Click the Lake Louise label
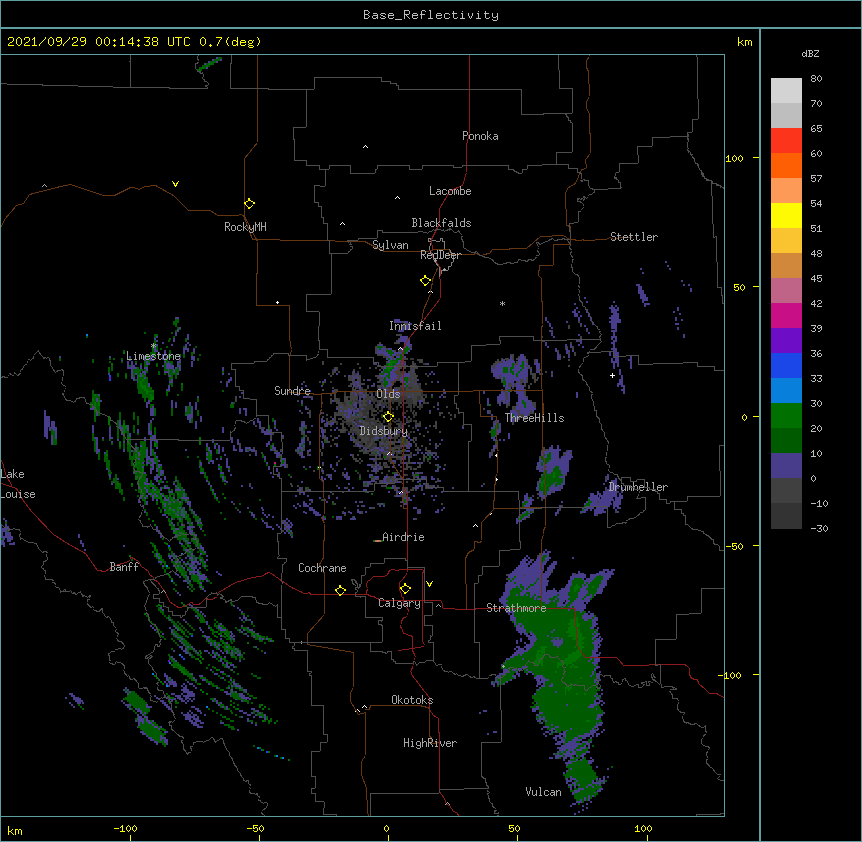The image size is (862, 842). [x=18, y=484]
